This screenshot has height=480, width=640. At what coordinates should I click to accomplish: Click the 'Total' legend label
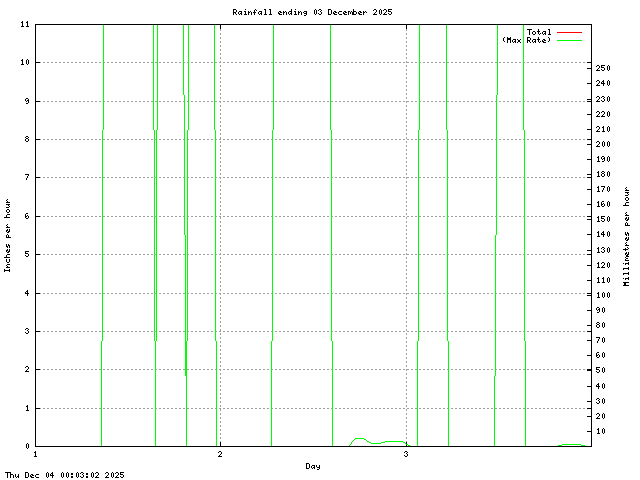click(x=539, y=32)
